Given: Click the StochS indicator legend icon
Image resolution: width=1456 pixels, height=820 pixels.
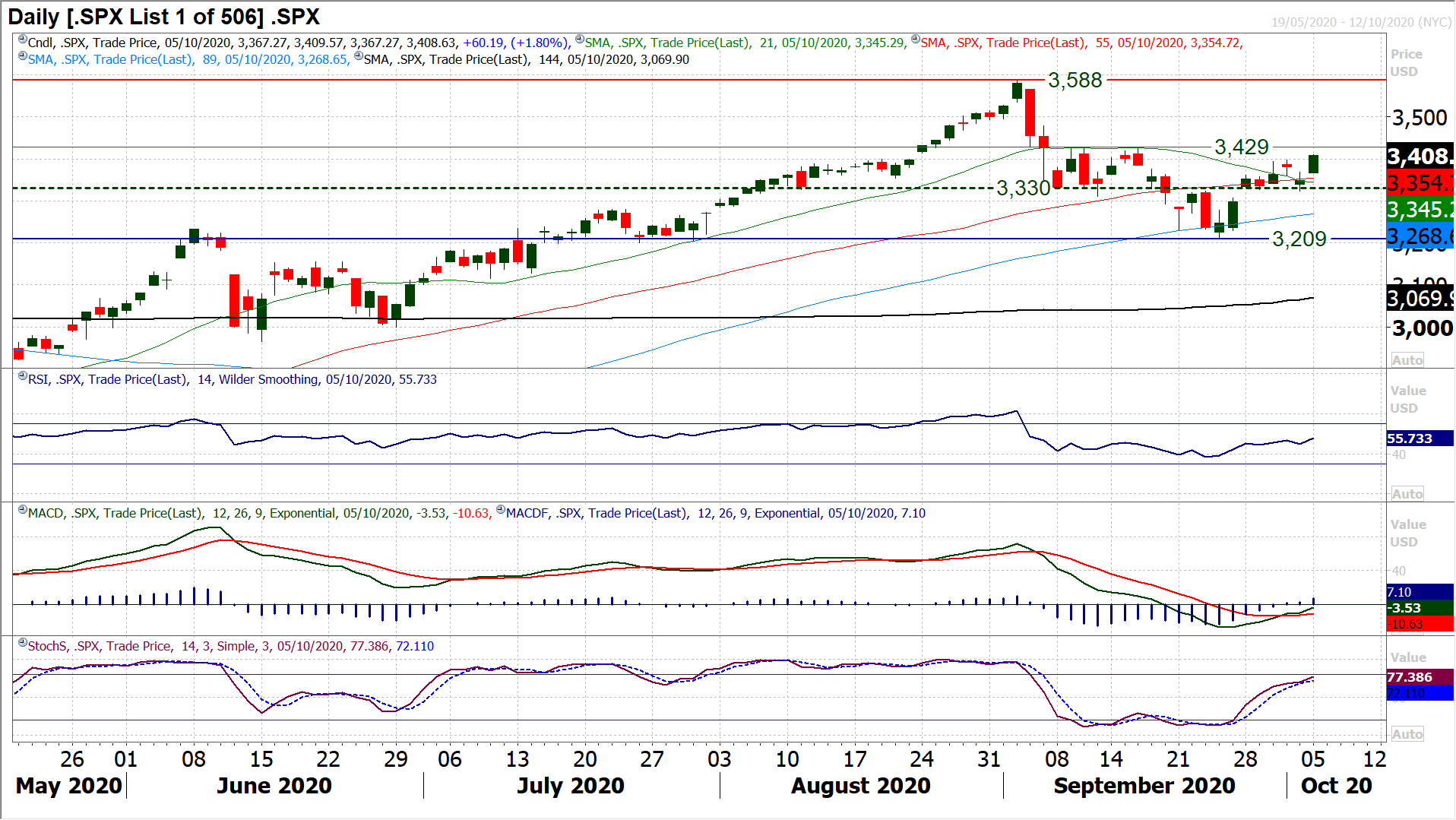Looking at the screenshot, I should pos(23,643).
